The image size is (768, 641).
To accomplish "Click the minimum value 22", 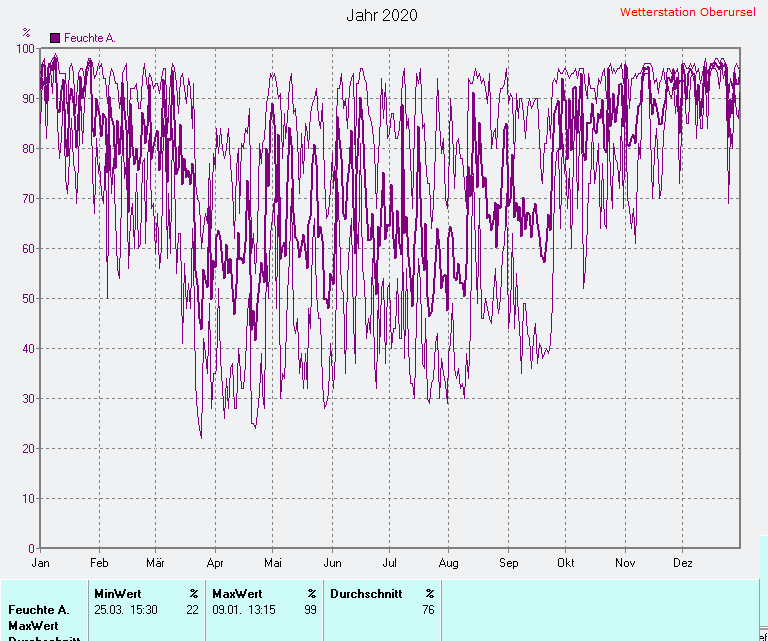I will point(192,610).
